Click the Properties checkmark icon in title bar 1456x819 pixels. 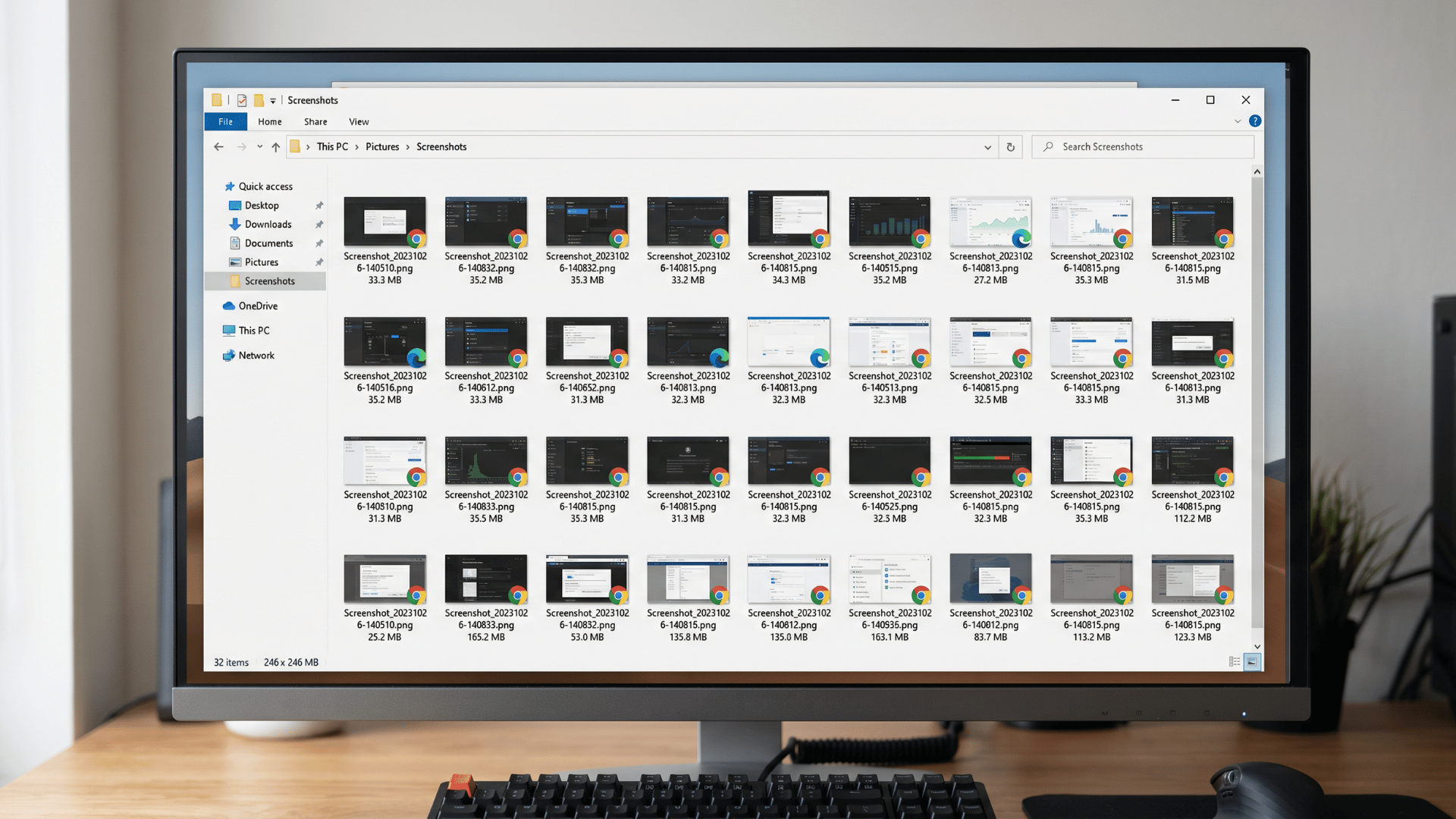242,100
